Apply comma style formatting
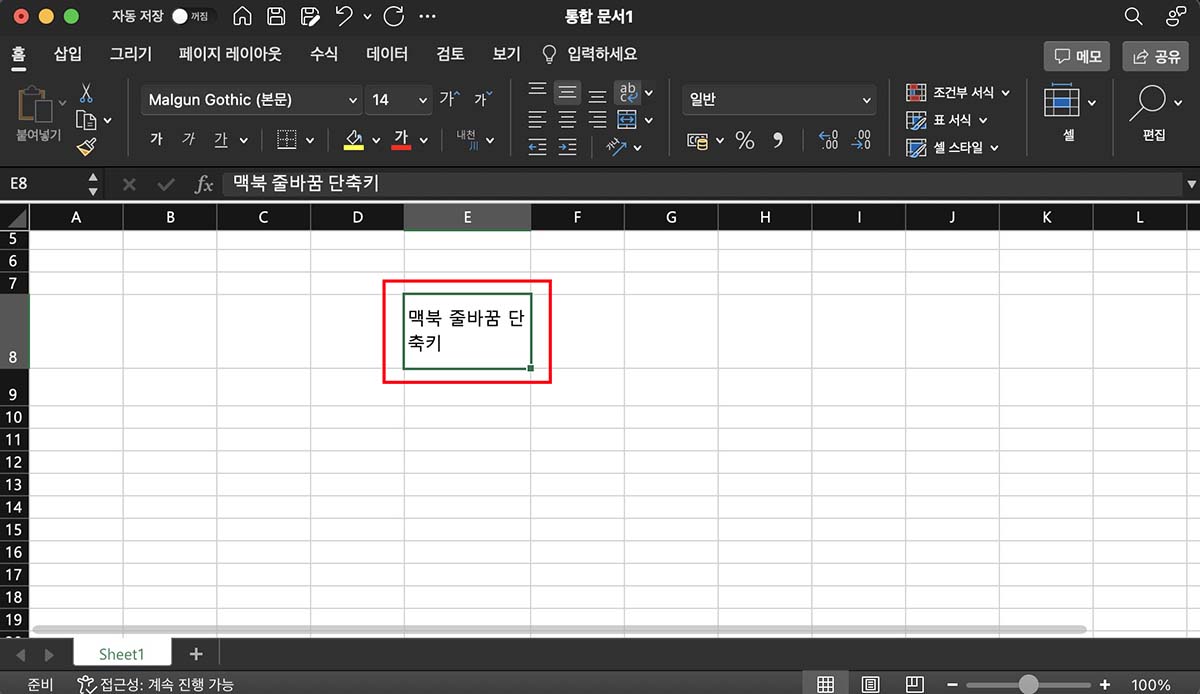This screenshot has height=694, width=1200. point(777,141)
